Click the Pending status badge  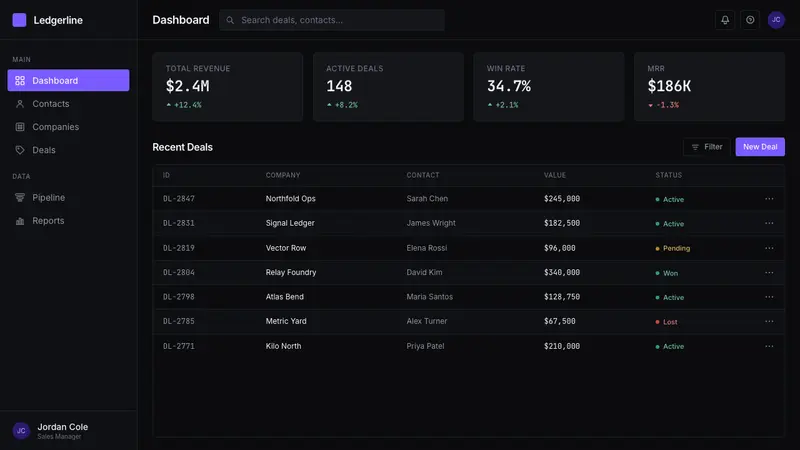[x=672, y=248]
